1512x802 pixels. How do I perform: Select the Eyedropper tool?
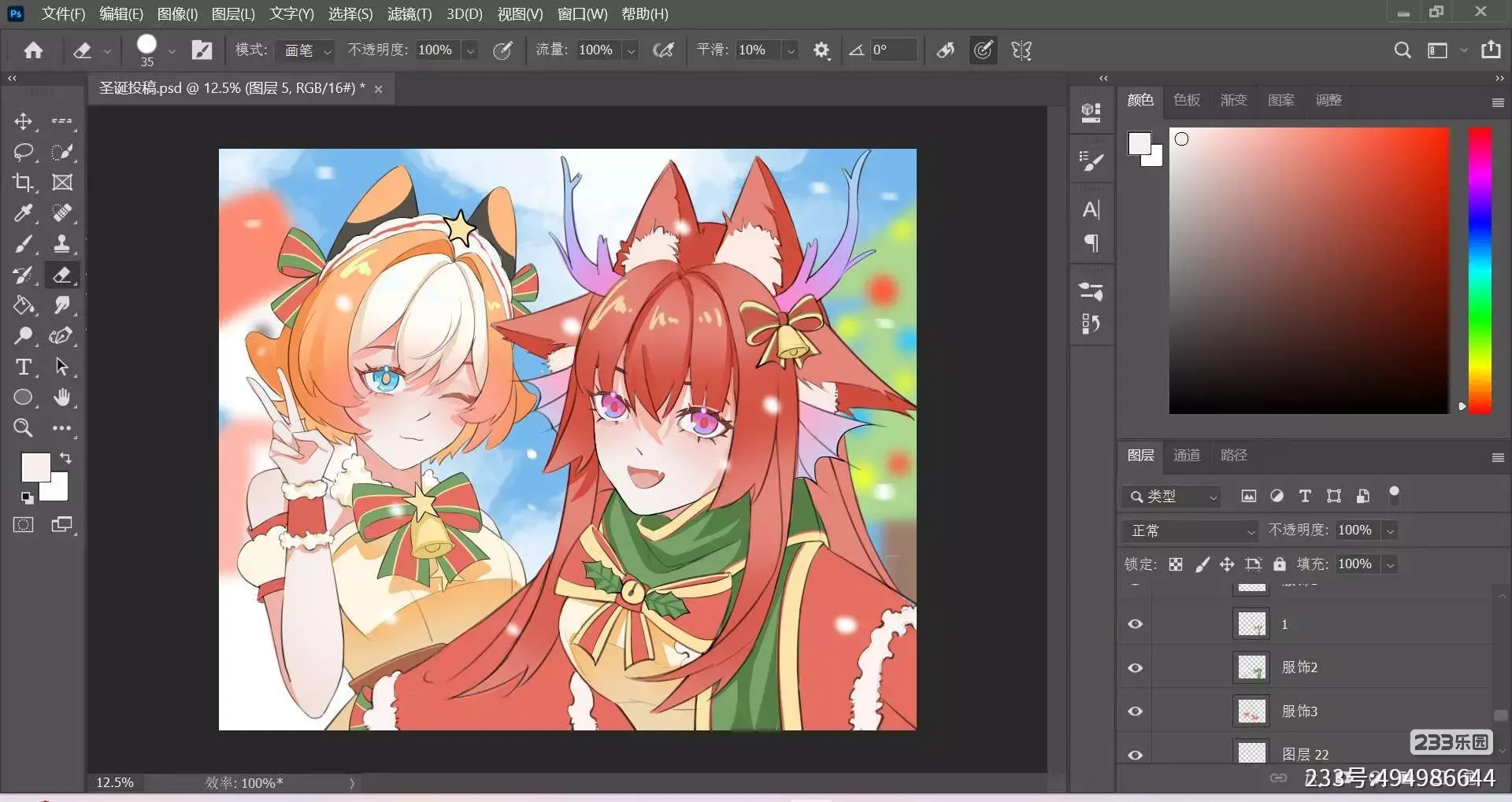coord(23,213)
